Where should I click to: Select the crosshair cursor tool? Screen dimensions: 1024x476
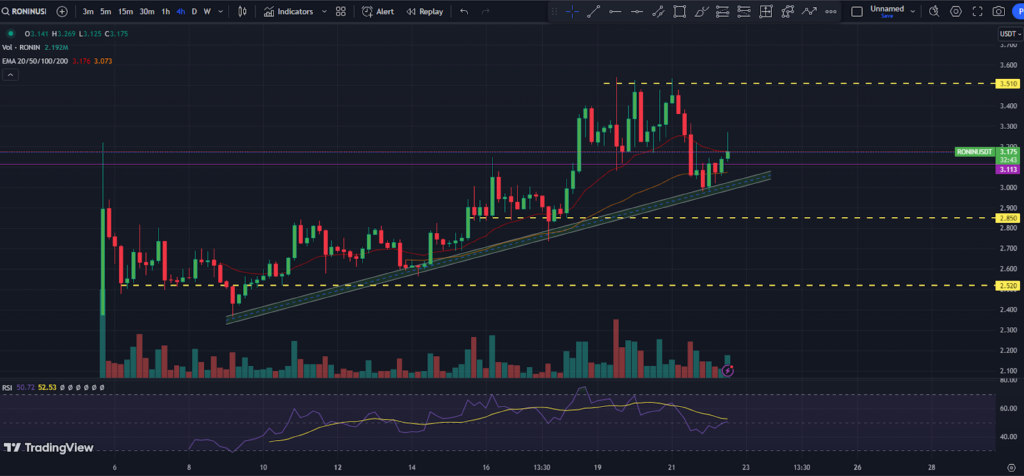(x=572, y=11)
